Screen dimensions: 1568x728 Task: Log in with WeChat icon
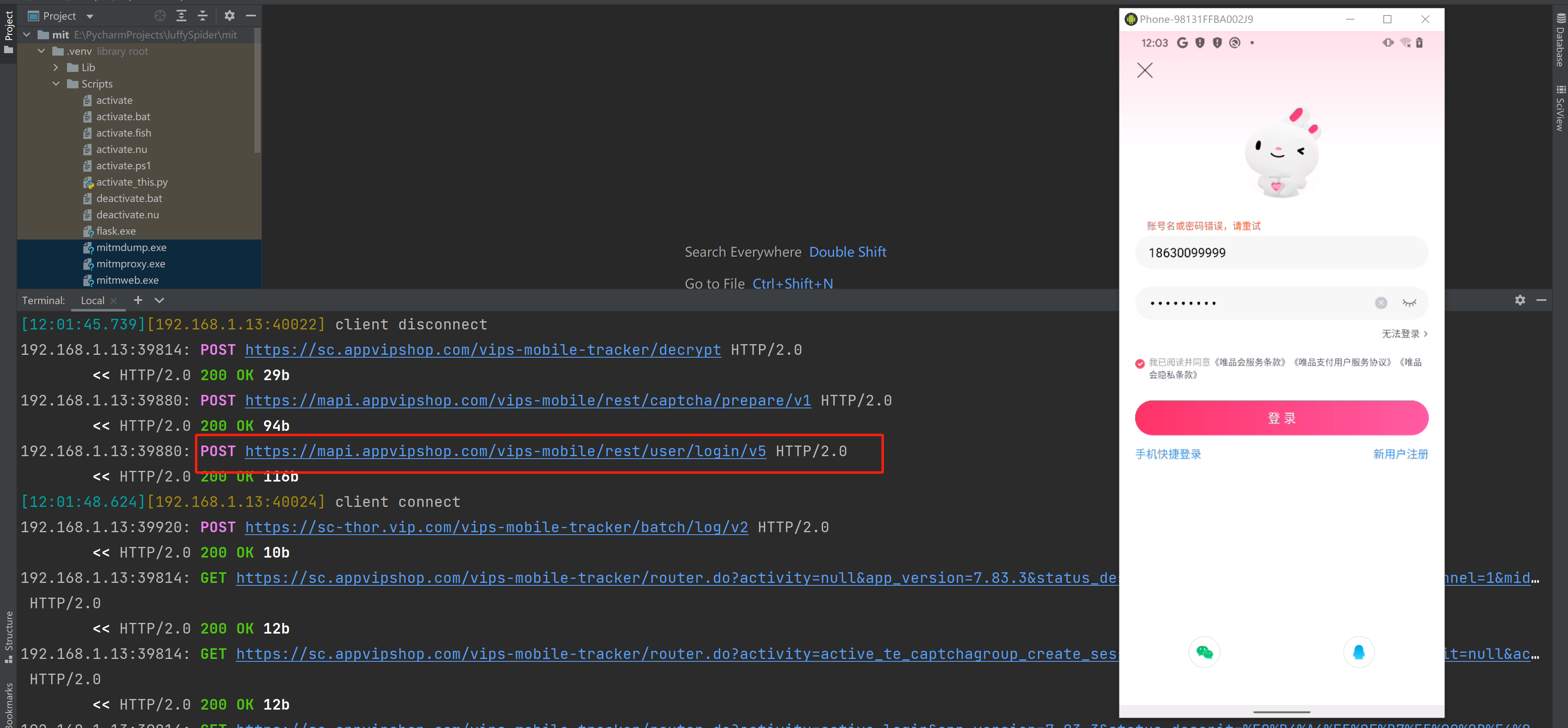[1204, 652]
